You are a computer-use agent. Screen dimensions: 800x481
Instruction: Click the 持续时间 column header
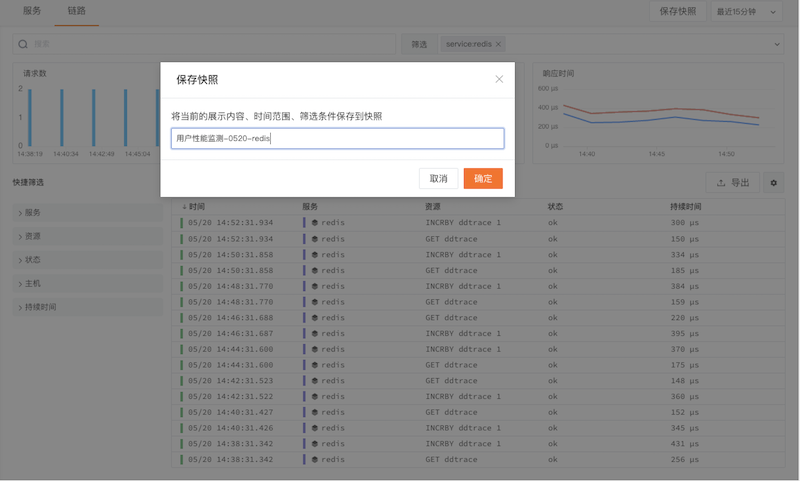(x=686, y=207)
